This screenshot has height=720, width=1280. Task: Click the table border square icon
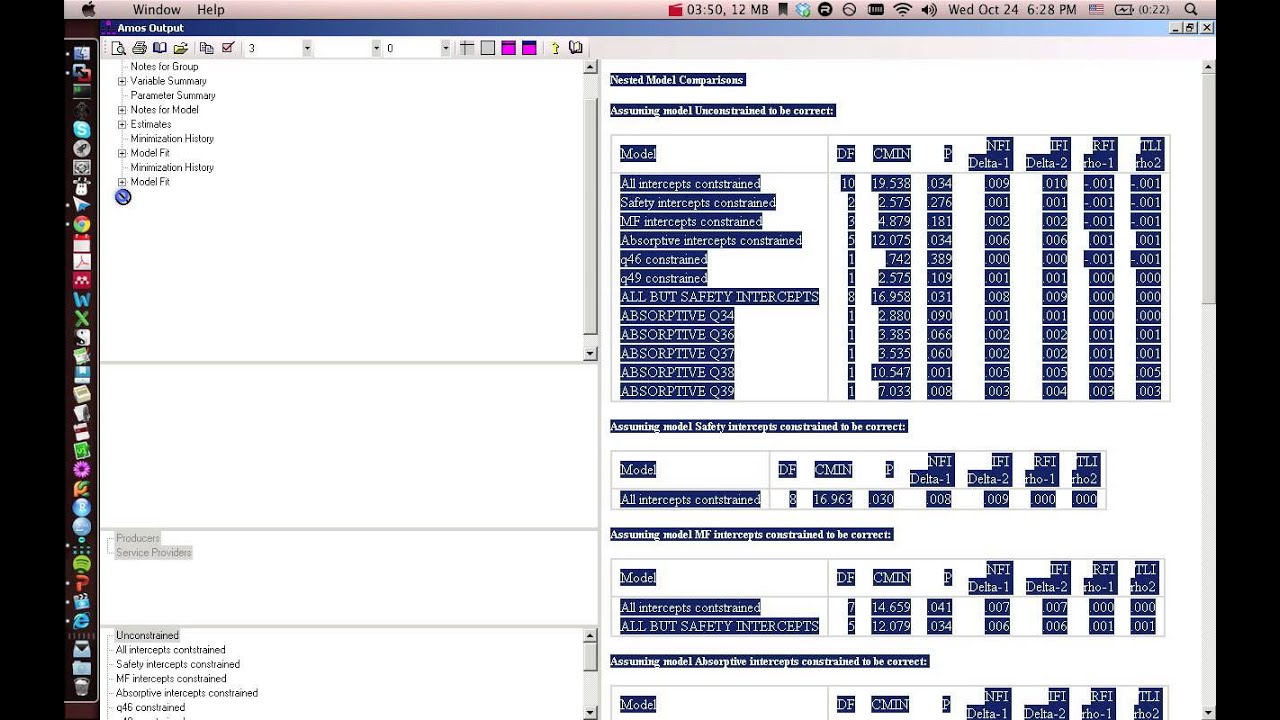coord(488,48)
